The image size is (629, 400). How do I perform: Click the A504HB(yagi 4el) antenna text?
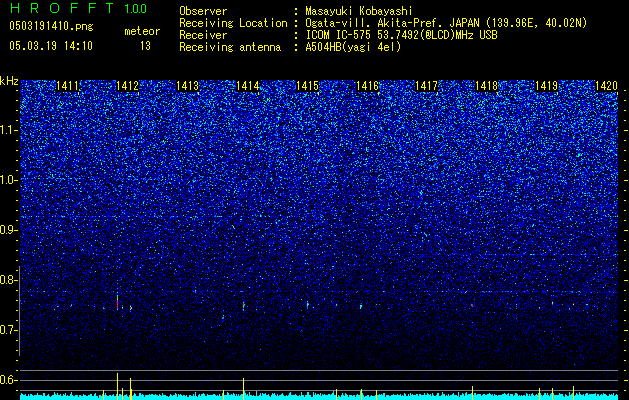(353, 47)
